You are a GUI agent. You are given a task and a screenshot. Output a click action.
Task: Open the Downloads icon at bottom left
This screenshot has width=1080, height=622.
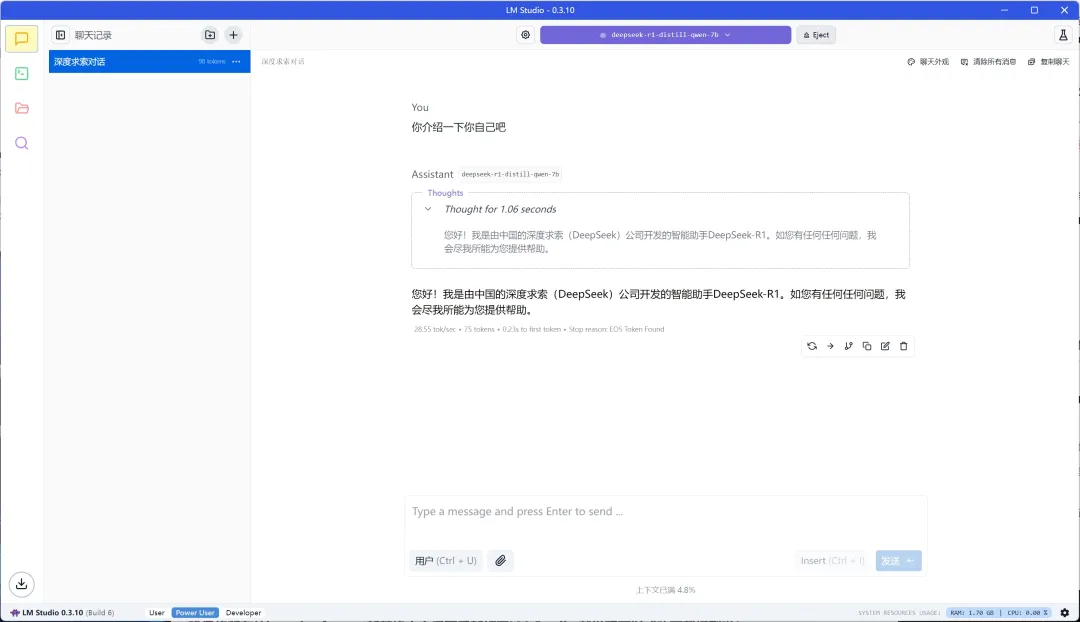[x=21, y=584]
